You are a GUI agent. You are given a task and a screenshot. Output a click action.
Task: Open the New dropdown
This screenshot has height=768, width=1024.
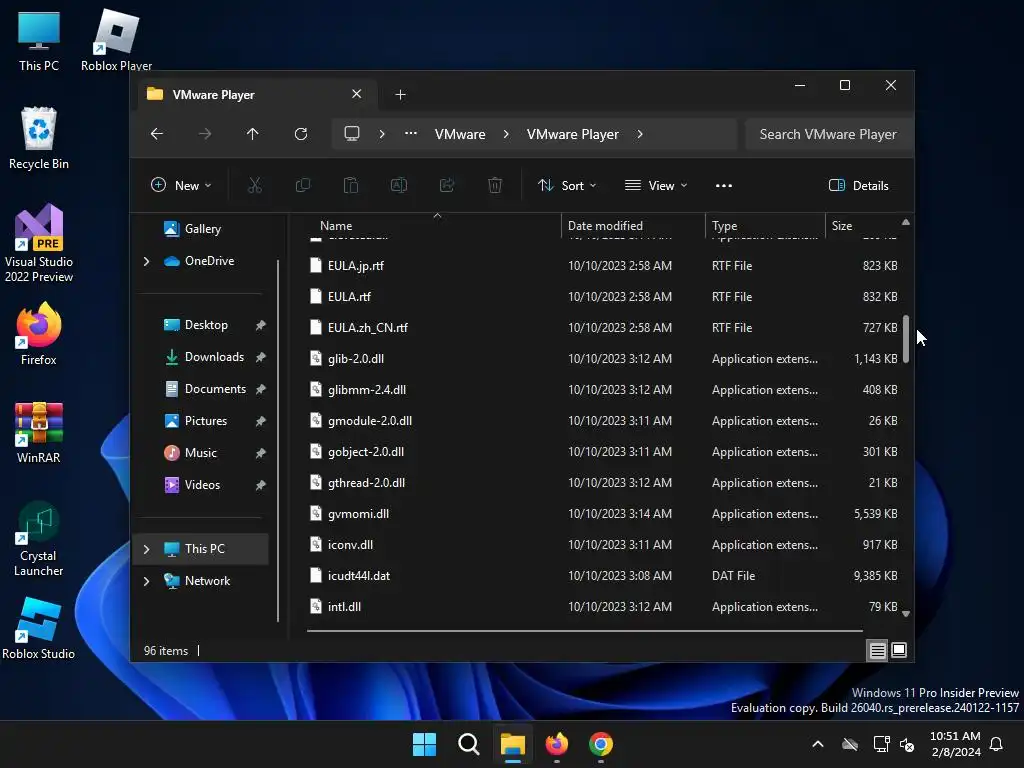click(181, 185)
